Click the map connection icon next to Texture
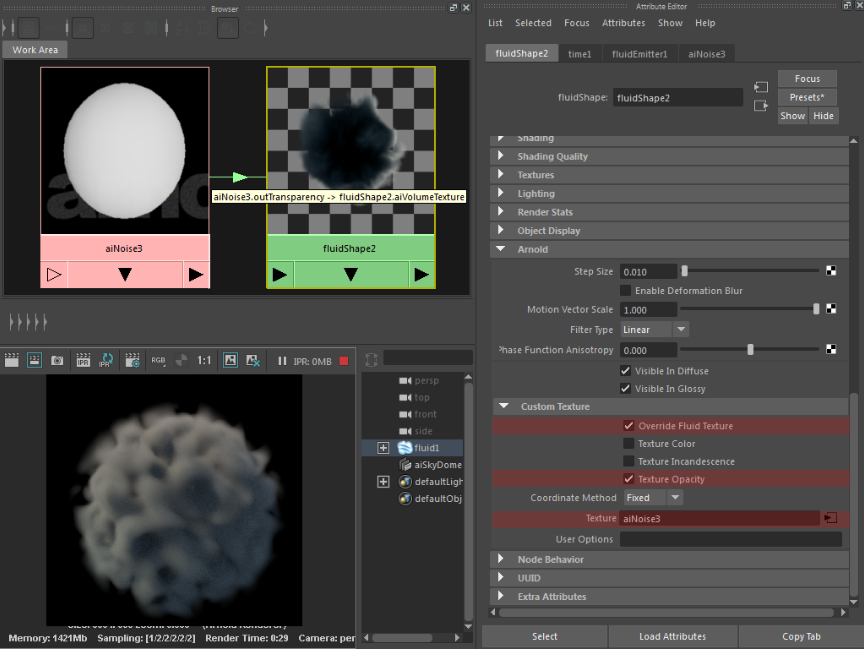 (830, 518)
